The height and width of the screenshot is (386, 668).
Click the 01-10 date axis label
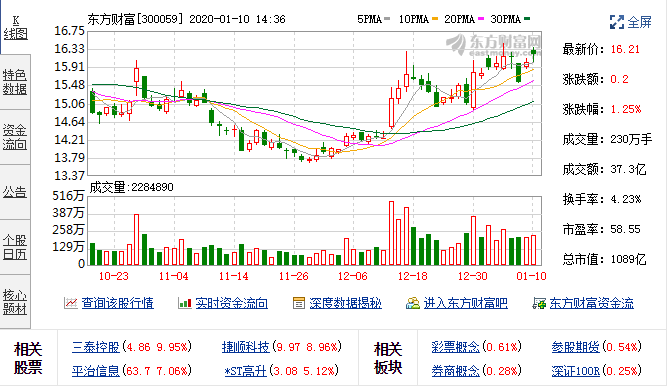531,276
